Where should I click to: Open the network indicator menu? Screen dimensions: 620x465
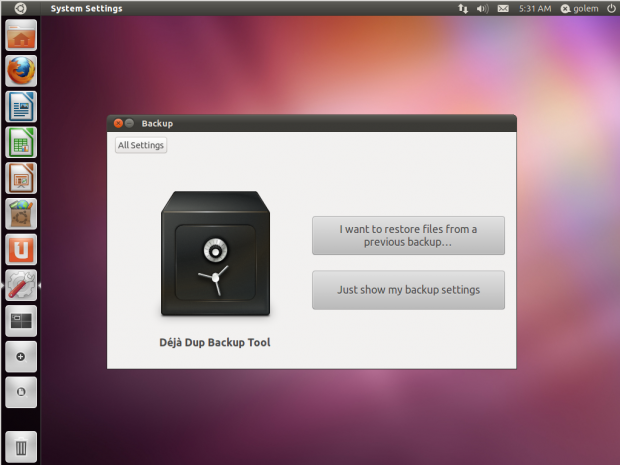(x=463, y=8)
